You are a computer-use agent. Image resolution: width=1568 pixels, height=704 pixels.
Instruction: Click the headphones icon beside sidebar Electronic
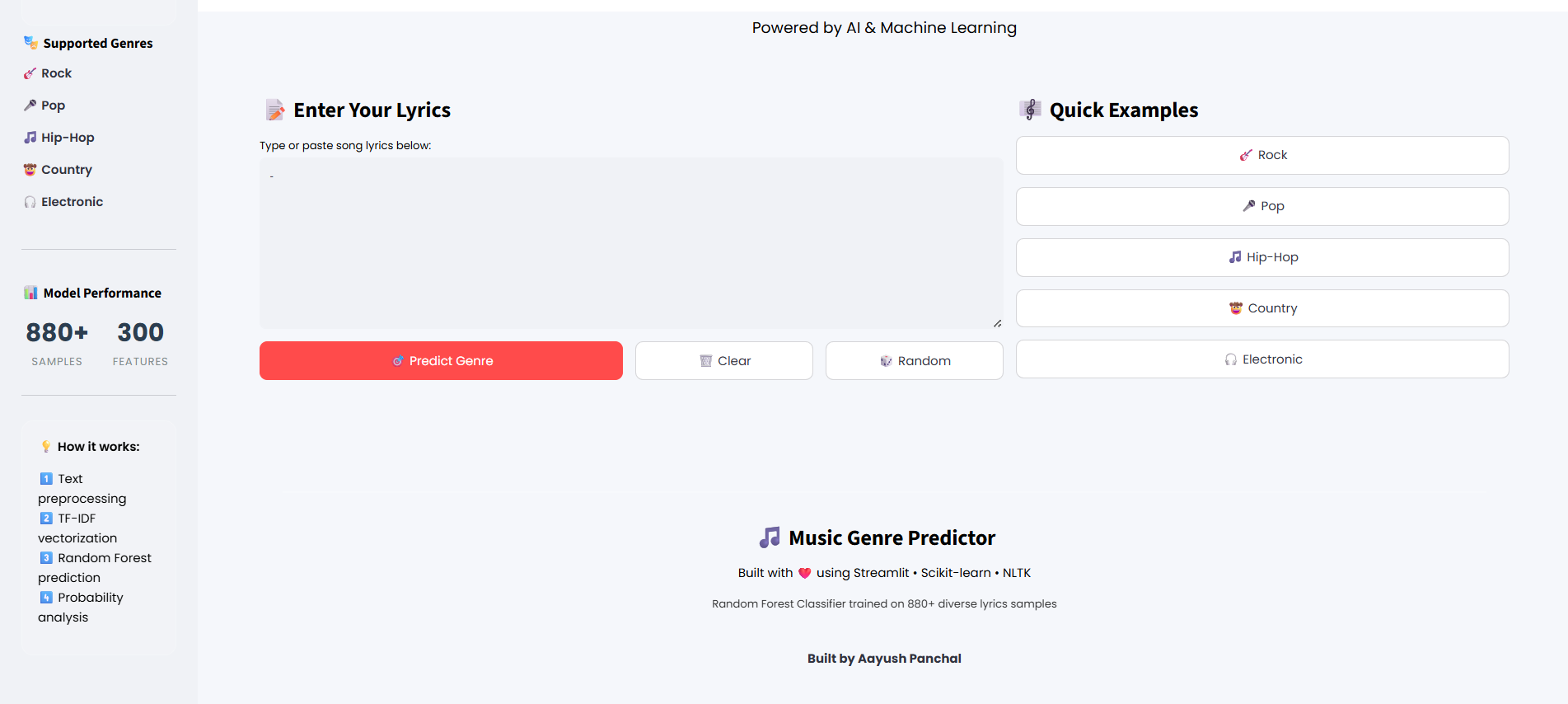[x=30, y=202]
